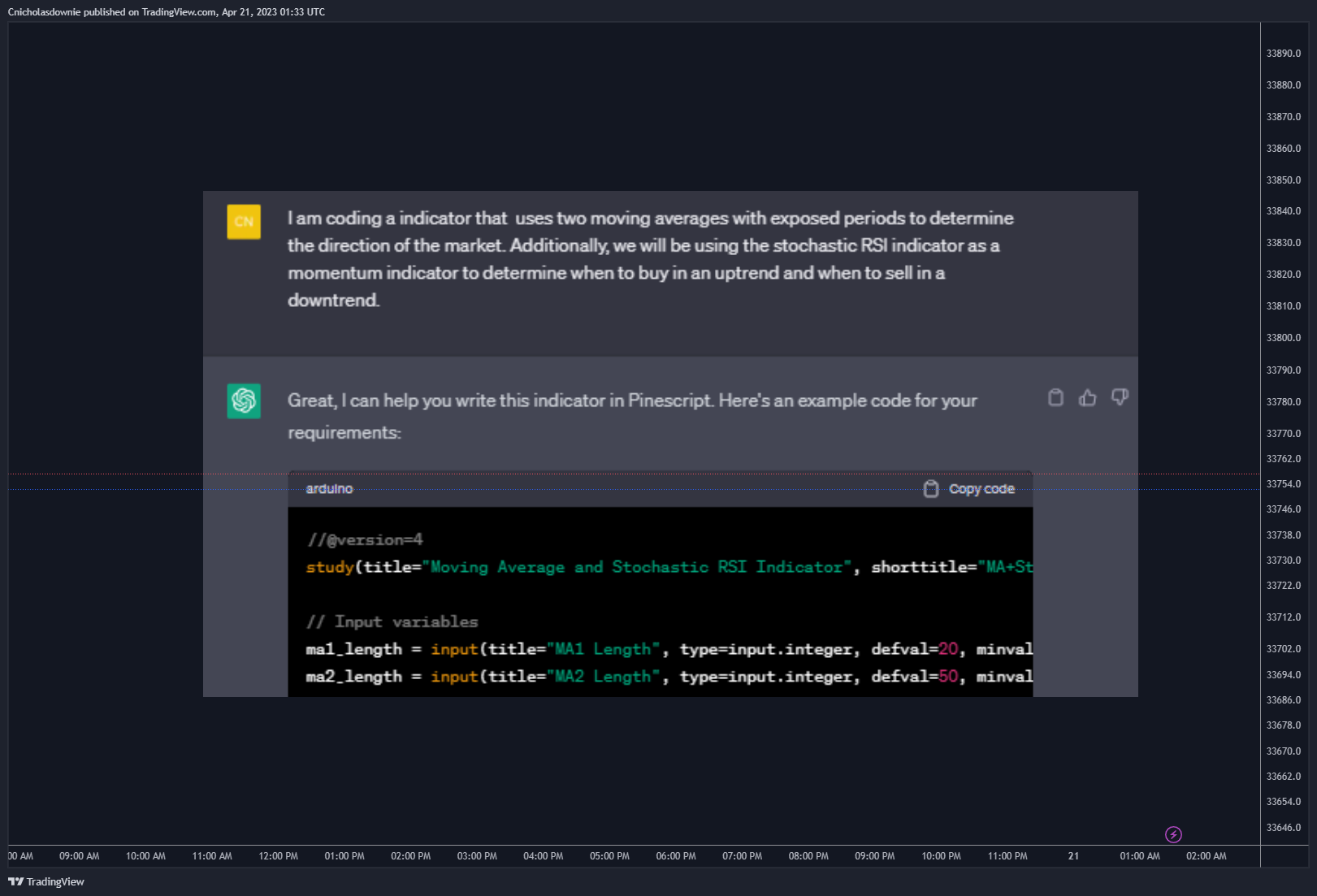Click the 'Great, I can help you' response text
The image size is (1317, 896).
(632, 416)
